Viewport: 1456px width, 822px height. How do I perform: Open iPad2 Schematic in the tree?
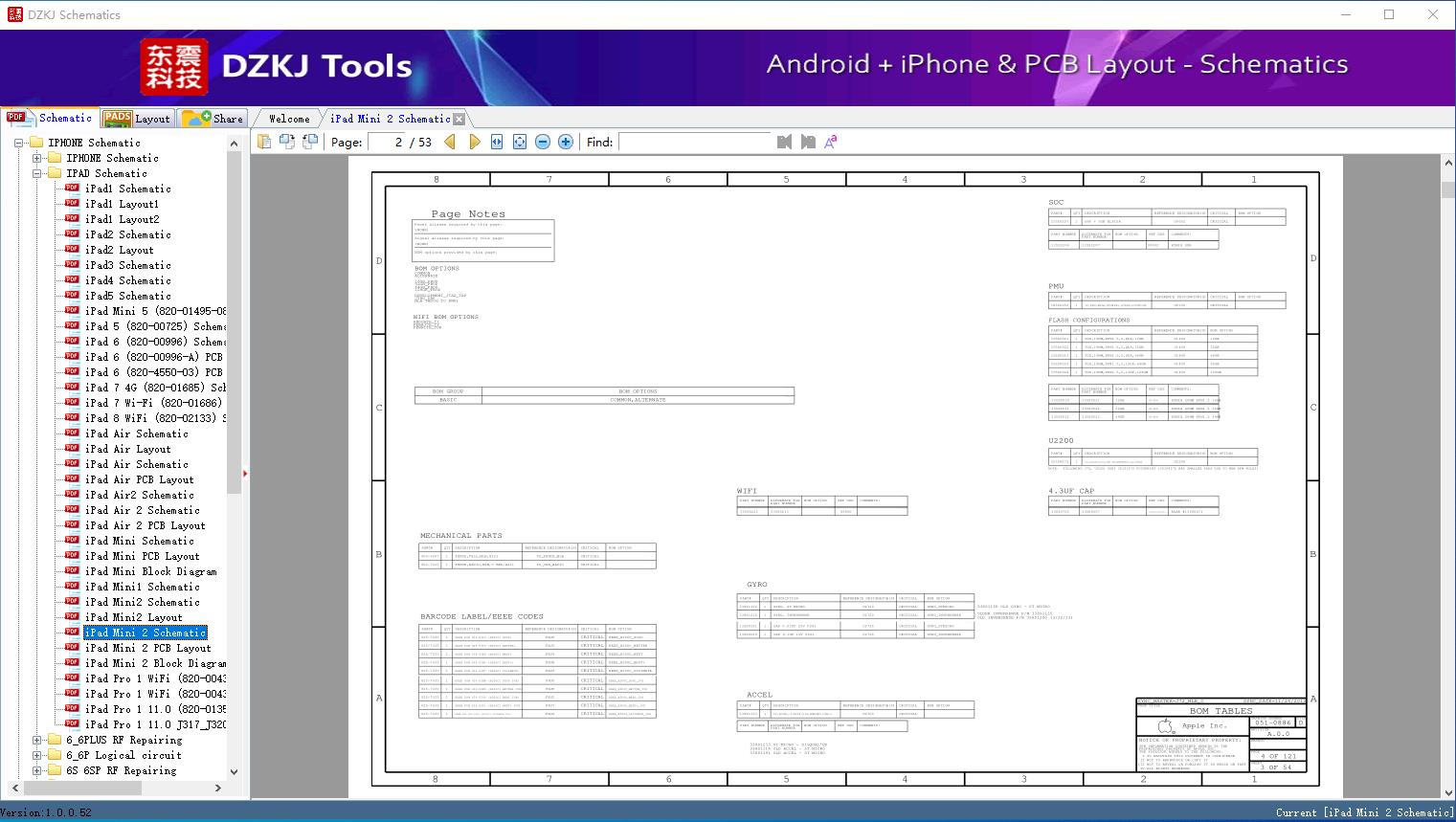pyautogui.click(x=128, y=234)
